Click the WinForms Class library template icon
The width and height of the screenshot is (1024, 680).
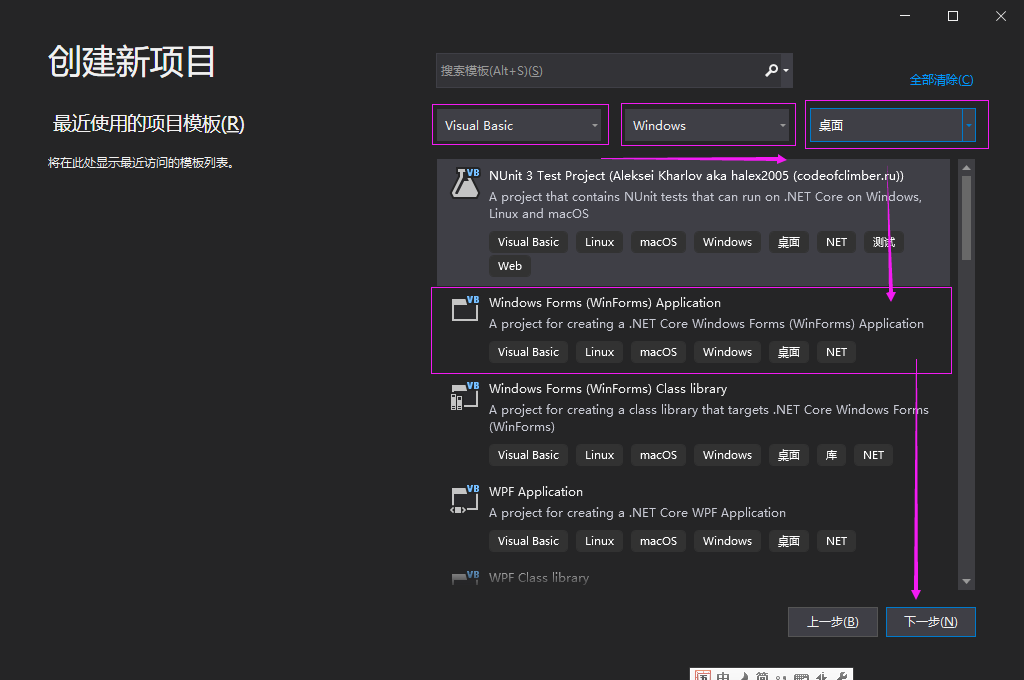[x=464, y=396]
